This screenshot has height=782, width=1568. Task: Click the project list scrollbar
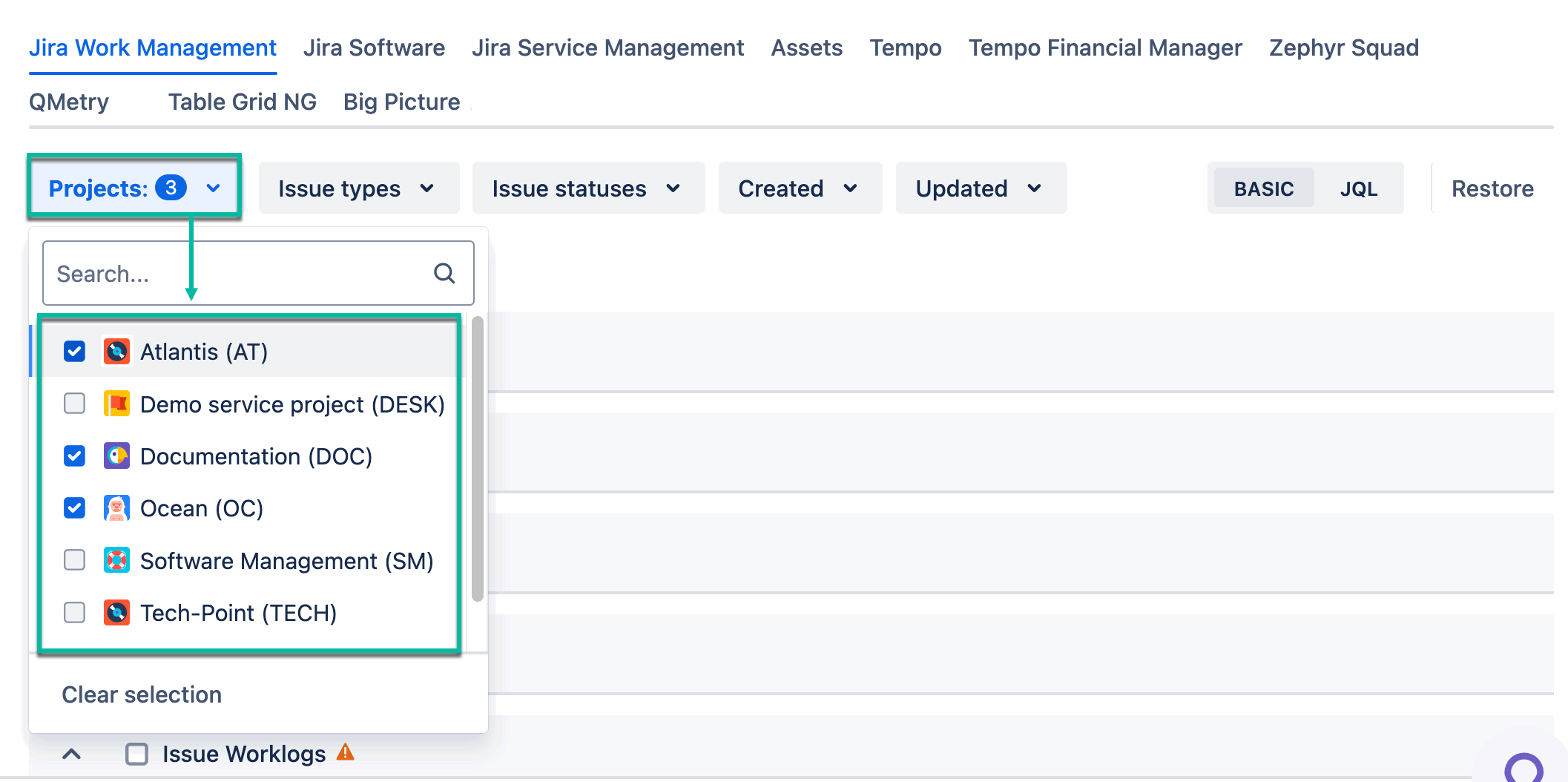click(x=478, y=459)
